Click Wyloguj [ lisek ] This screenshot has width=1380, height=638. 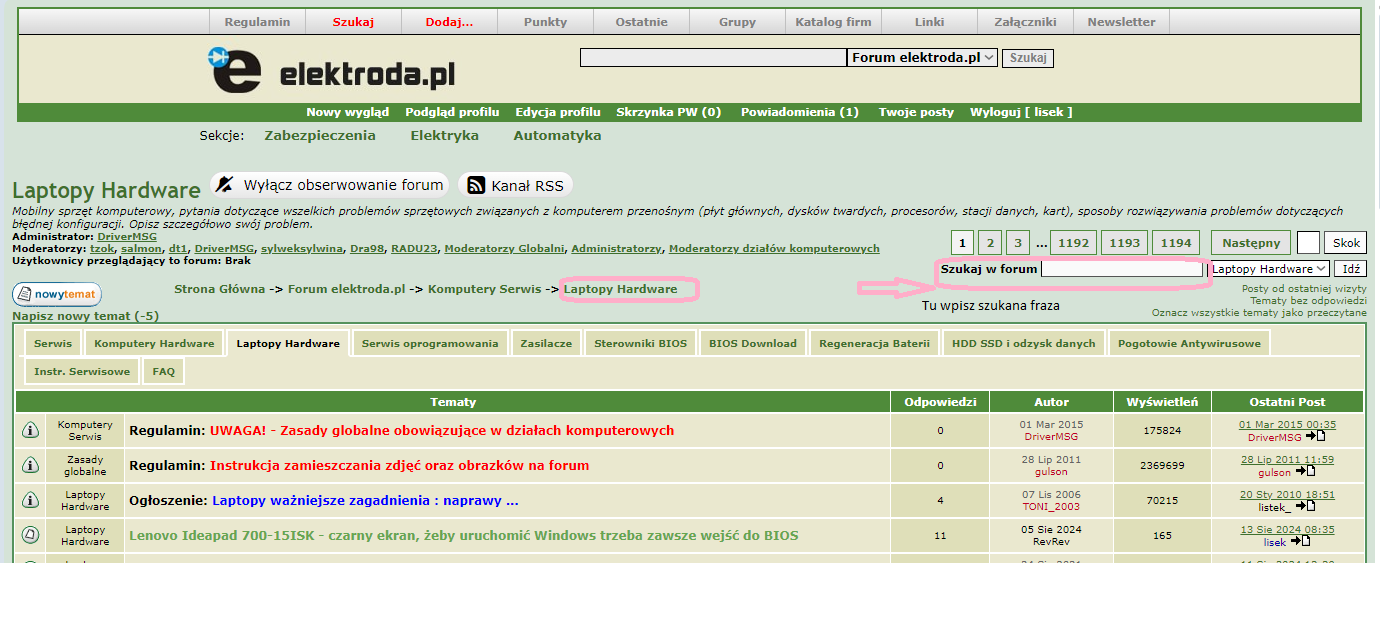[1021, 112]
